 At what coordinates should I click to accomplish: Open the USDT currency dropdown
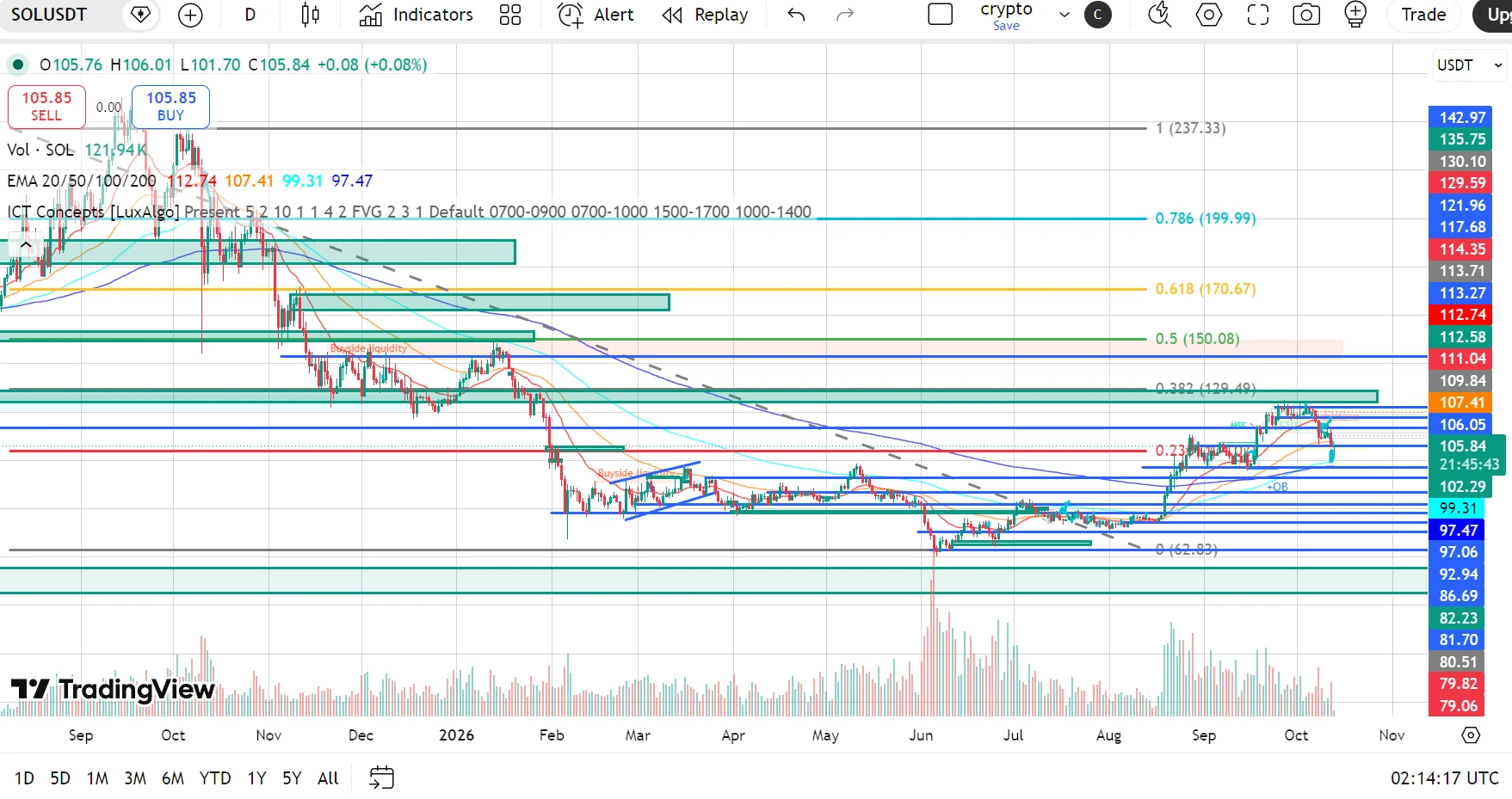tap(1469, 65)
